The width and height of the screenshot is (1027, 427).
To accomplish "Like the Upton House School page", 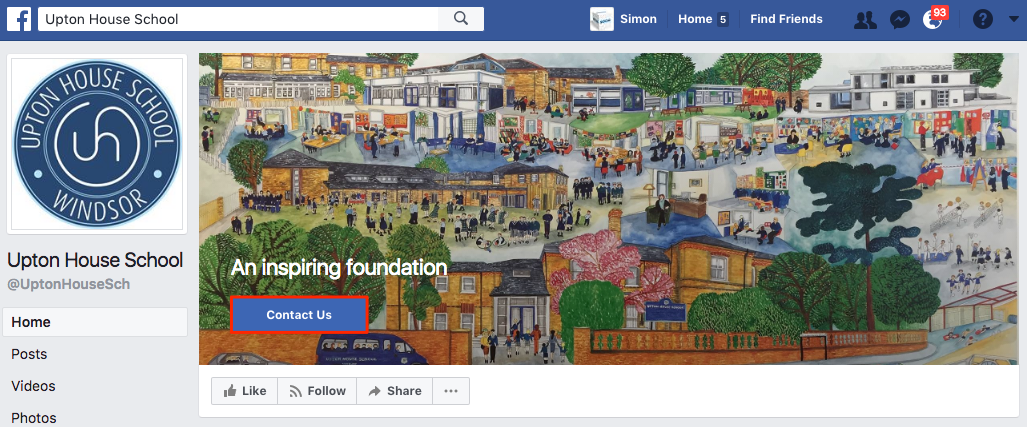I will point(244,391).
